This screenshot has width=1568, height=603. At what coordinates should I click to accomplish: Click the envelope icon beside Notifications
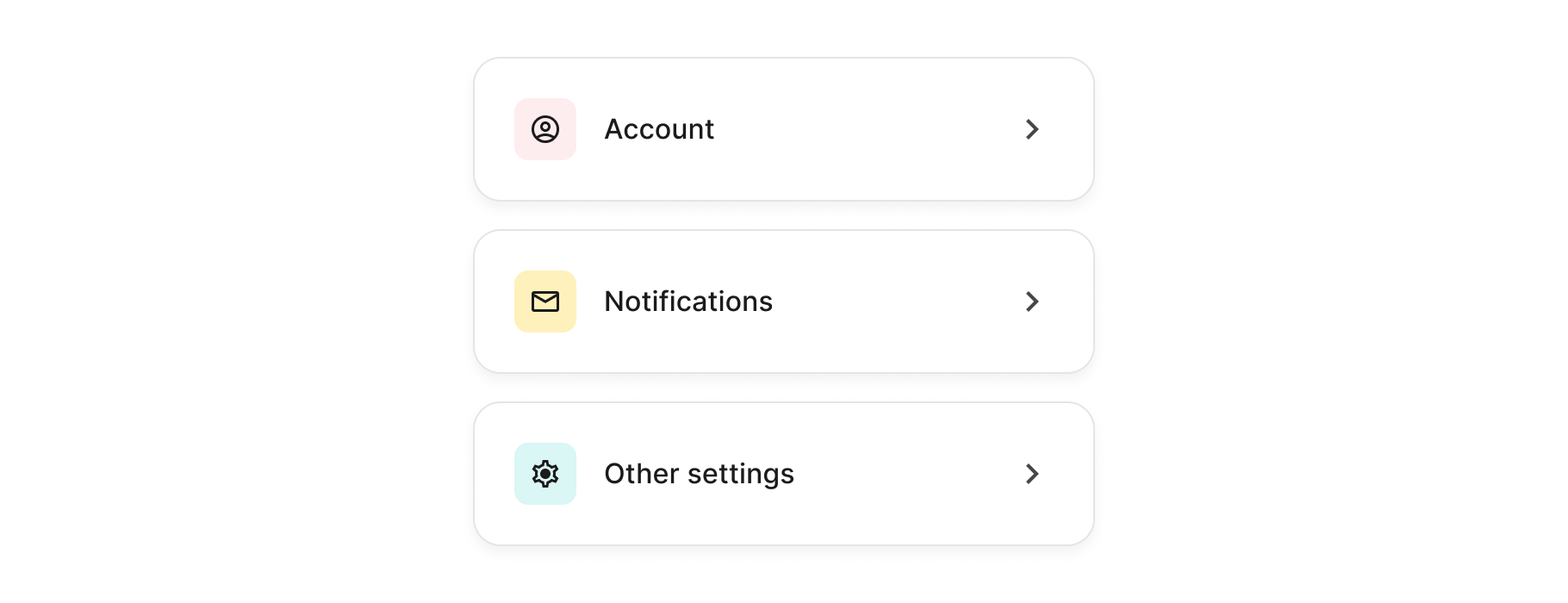click(x=545, y=301)
